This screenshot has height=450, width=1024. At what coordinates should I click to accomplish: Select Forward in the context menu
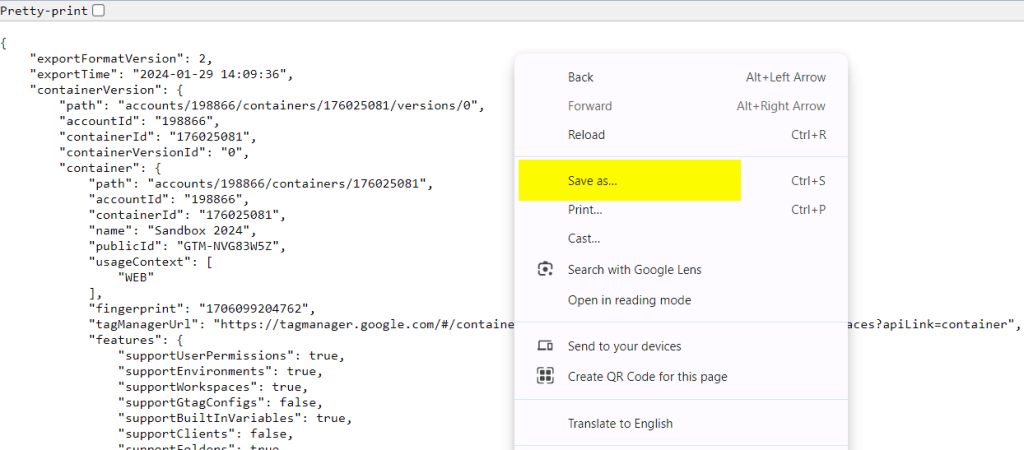point(590,106)
